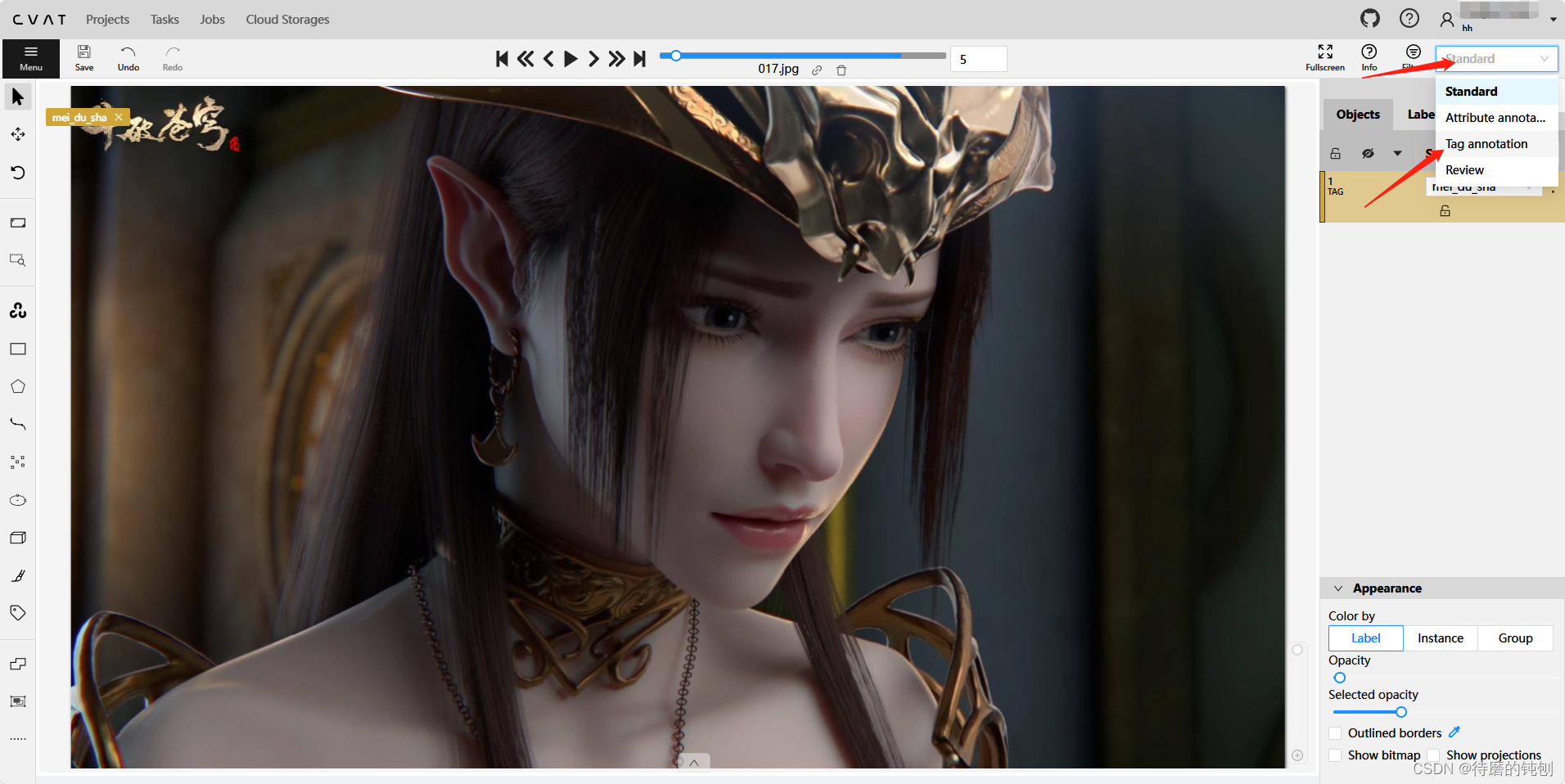Rotate the image with the rotate tool
This screenshot has width=1565, height=784.
(18, 172)
